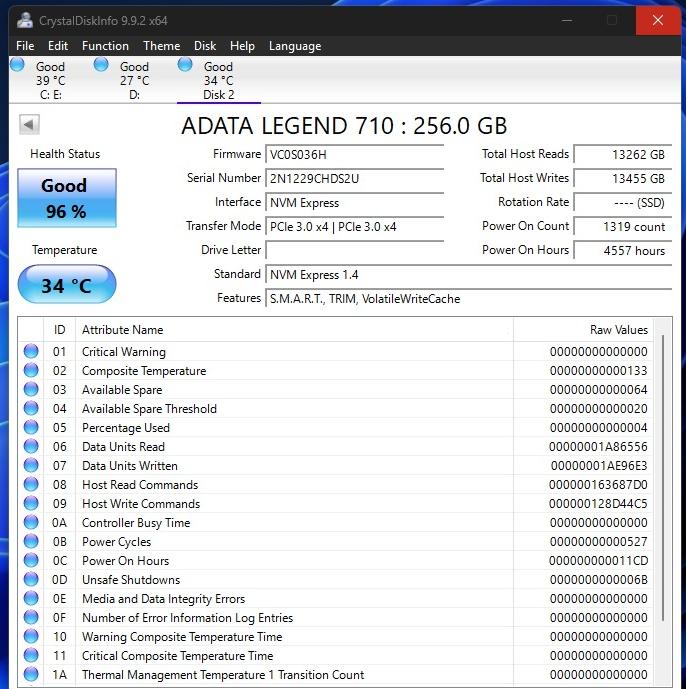Click the attribute list vertical scrollbar

pyautogui.click(x=663, y=478)
